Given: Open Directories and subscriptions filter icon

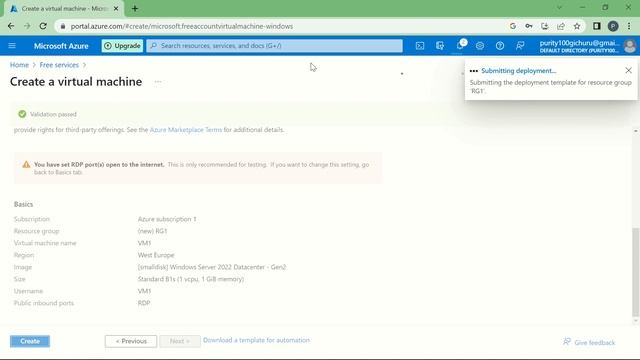Looking at the screenshot, I should [x=440, y=46].
